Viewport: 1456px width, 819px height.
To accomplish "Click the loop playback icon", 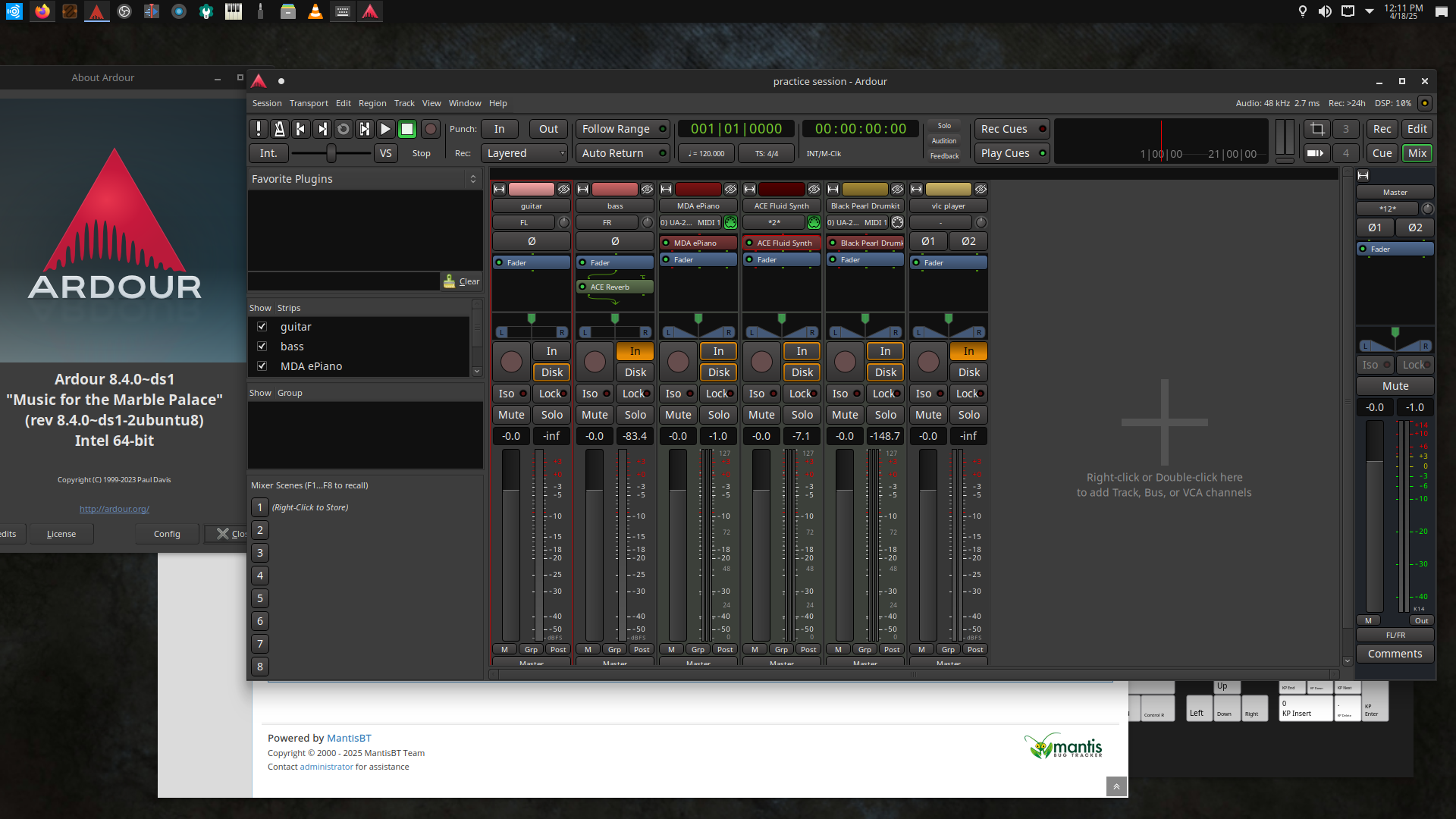I will point(344,129).
